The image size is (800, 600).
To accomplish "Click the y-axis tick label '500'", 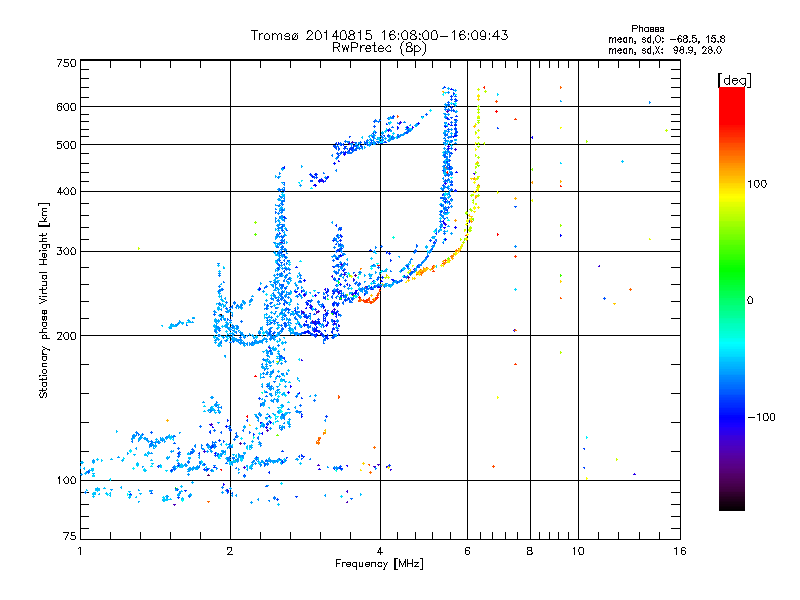I will [66, 145].
